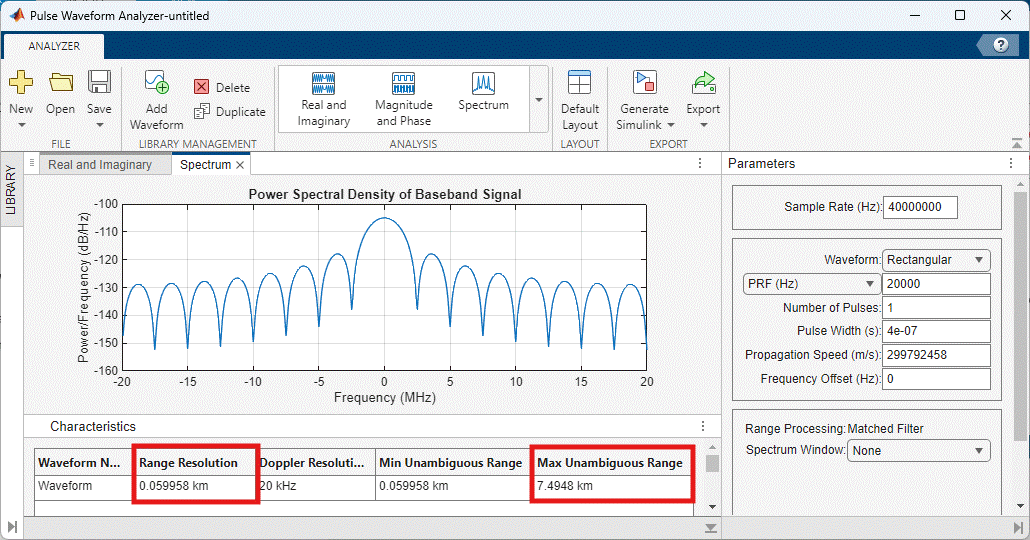Open Generate Simulink menu button
This screenshot has width=1030, height=540.
pyautogui.click(x=644, y=100)
